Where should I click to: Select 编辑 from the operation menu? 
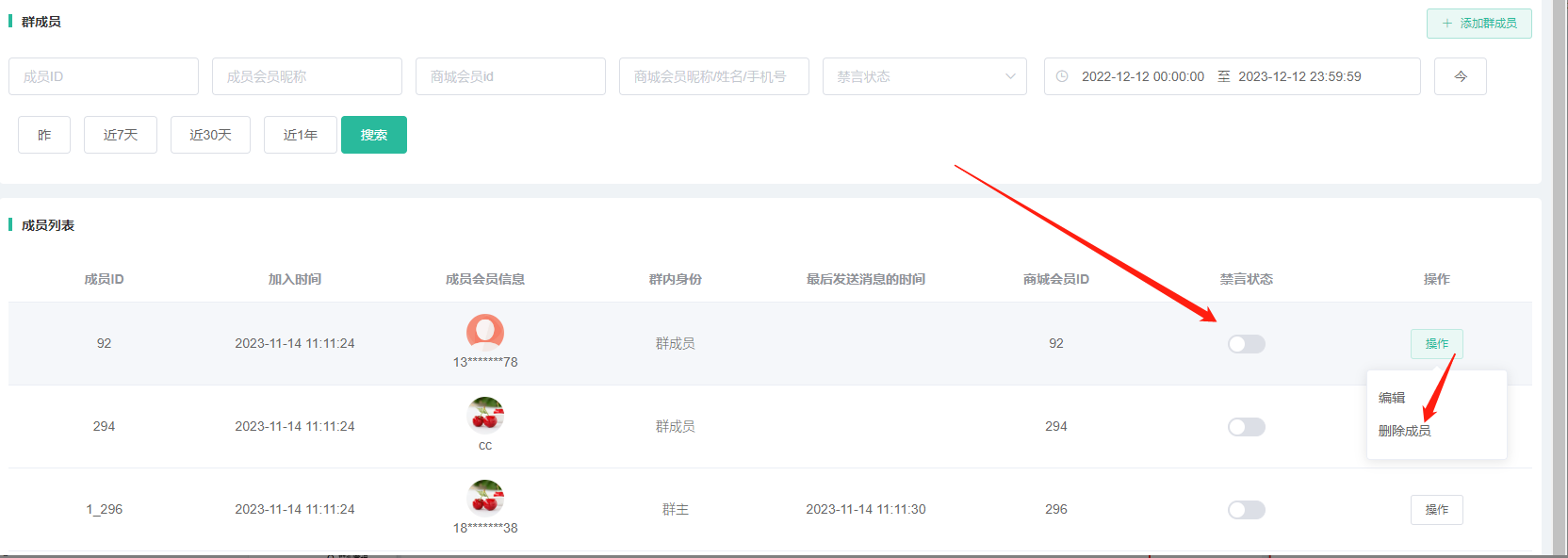(1392, 398)
